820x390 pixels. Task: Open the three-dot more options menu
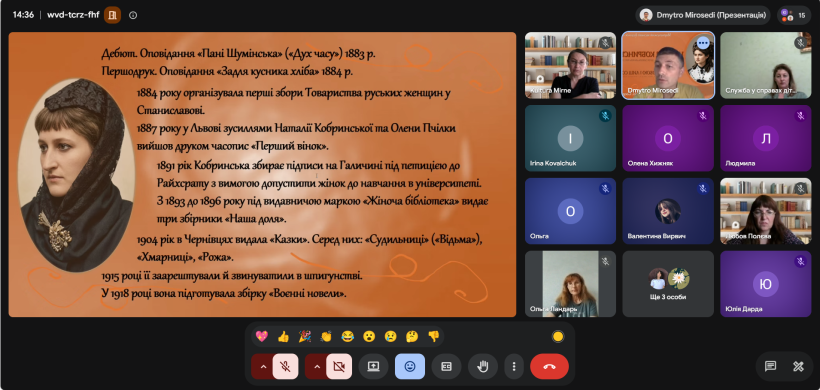(514, 366)
